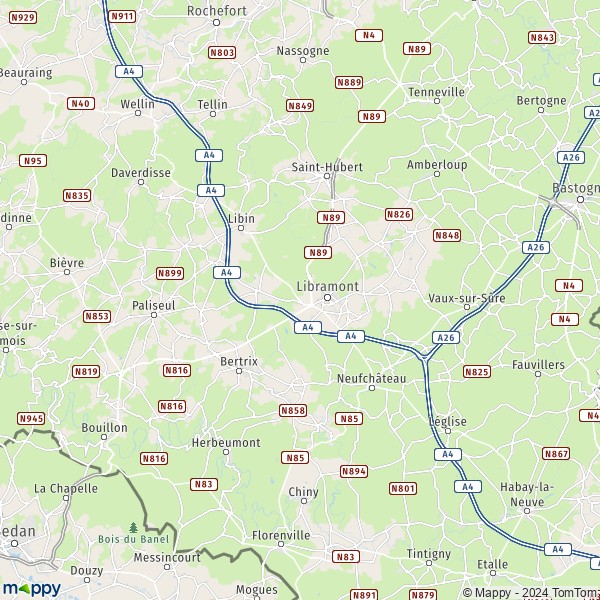Click the Mappy copyright attribution text
Image resolution: width=600 pixels, height=600 pixels.
tap(531, 593)
